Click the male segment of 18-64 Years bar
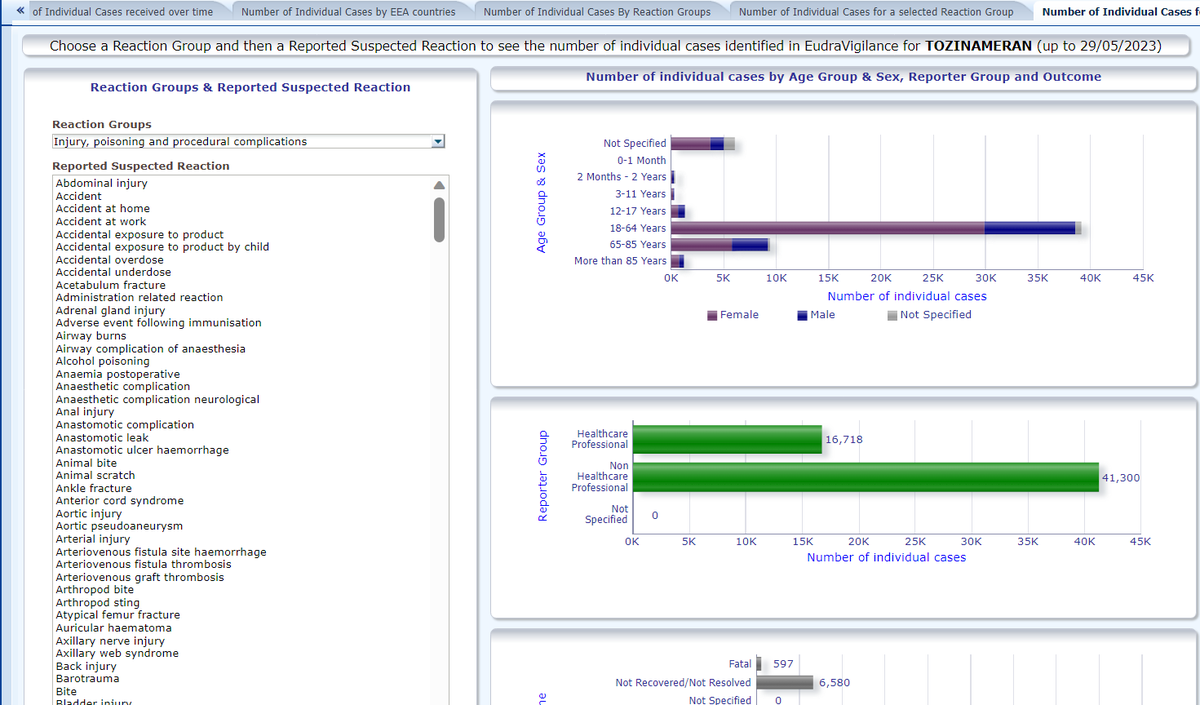This screenshot has height=705, width=1200. (x=1029, y=228)
